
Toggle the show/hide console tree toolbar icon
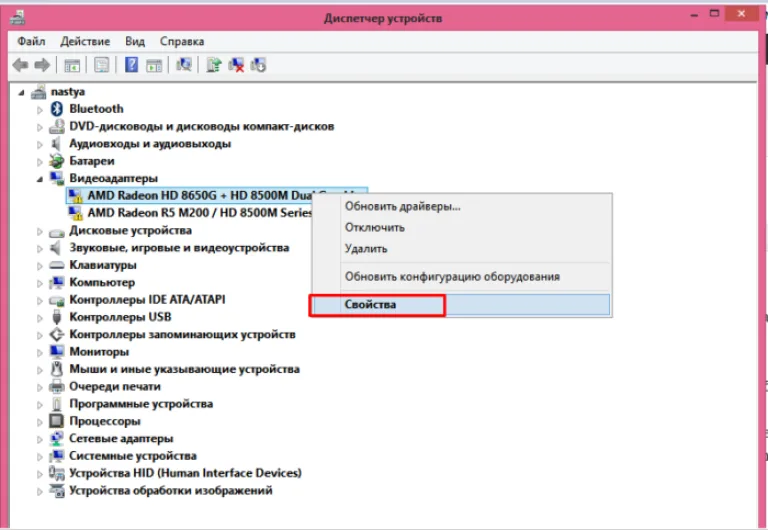72,65
